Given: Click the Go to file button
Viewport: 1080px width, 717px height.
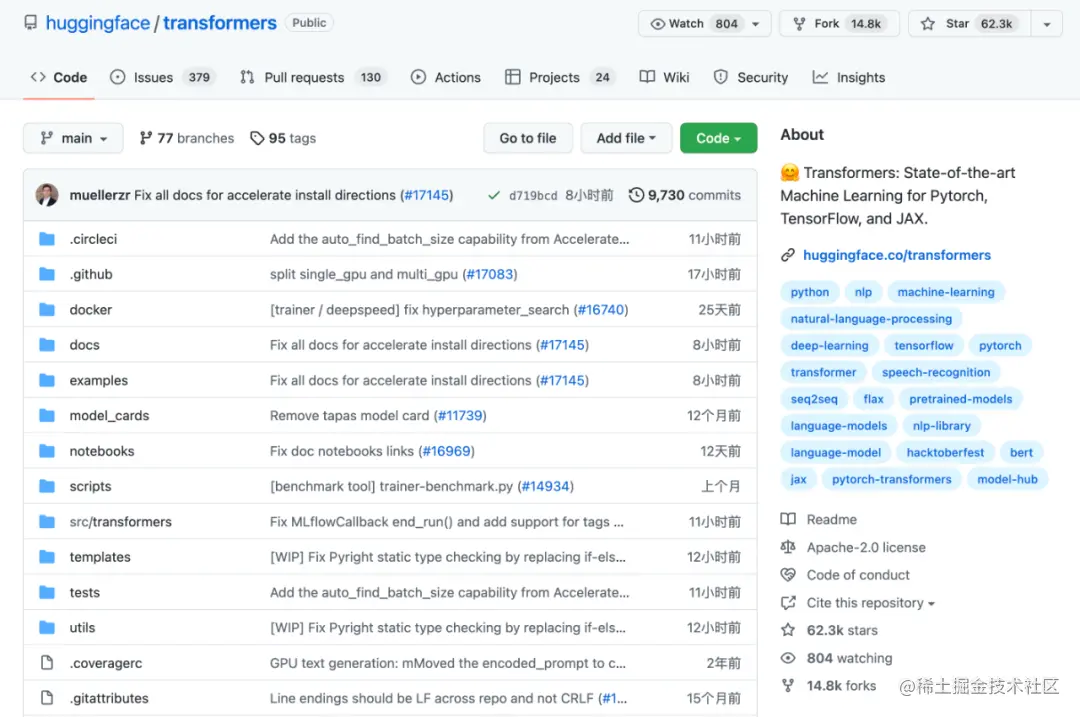Looking at the screenshot, I should (528, 138).
